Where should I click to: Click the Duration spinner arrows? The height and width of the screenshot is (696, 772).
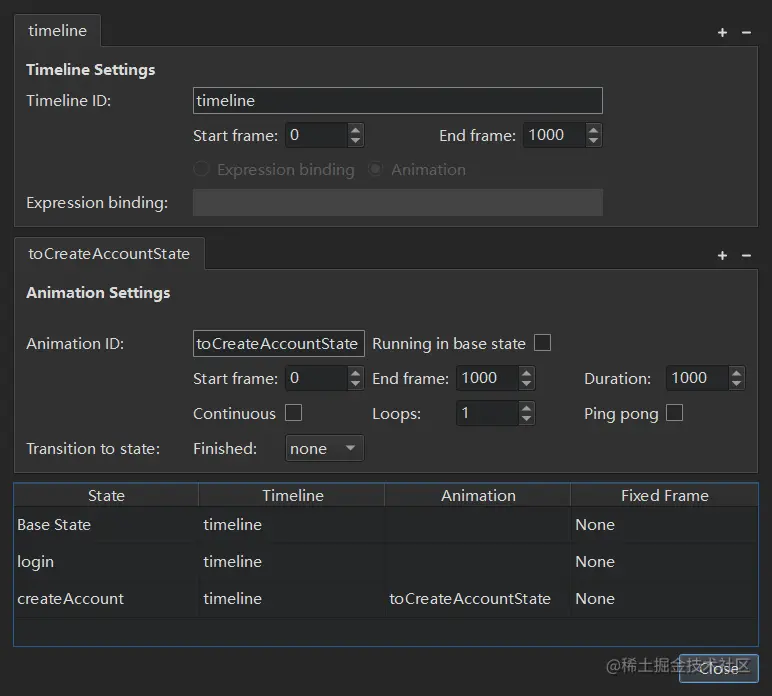coord(737,378)
